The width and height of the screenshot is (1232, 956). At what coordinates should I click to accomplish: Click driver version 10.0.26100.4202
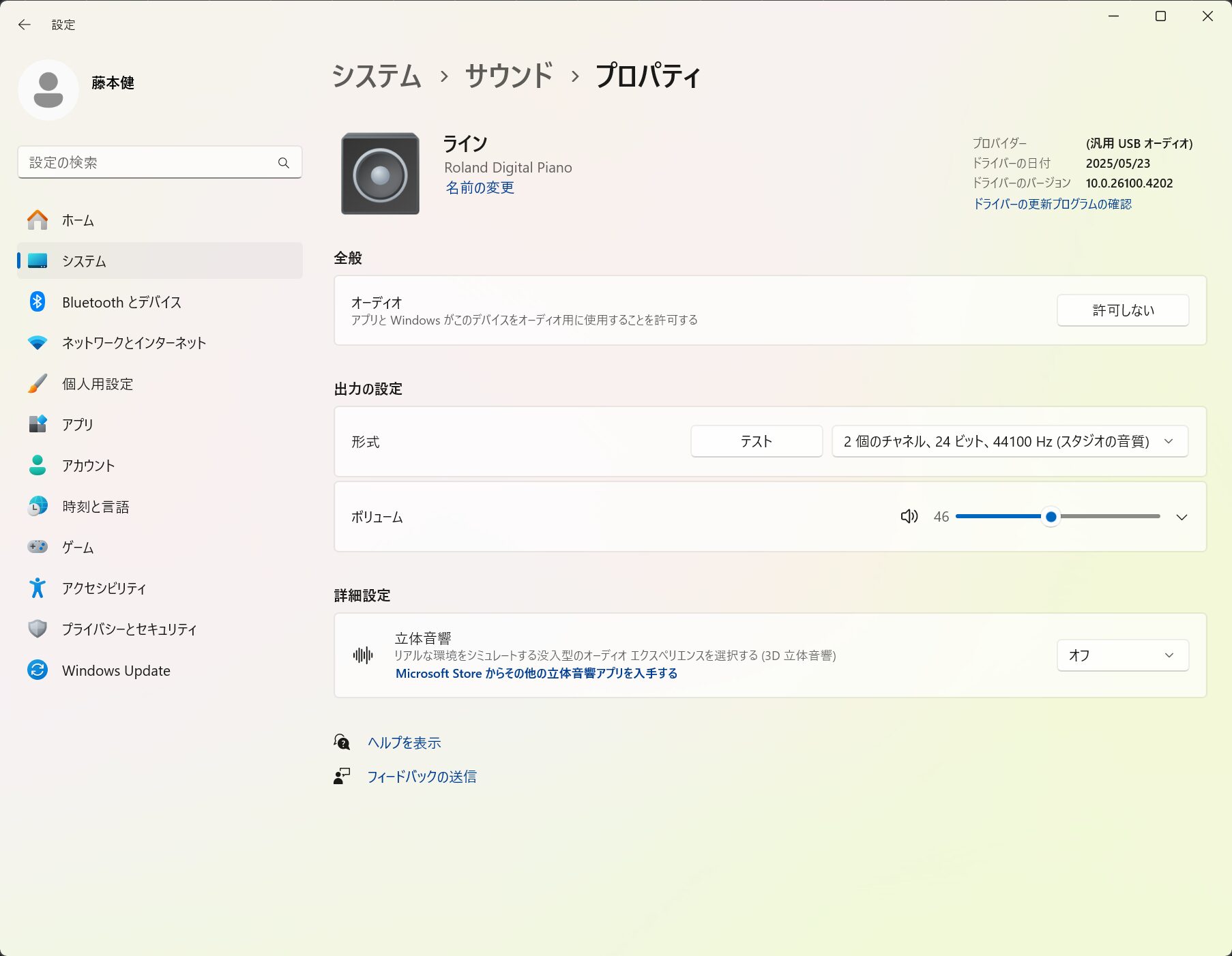pos(1129,183)
